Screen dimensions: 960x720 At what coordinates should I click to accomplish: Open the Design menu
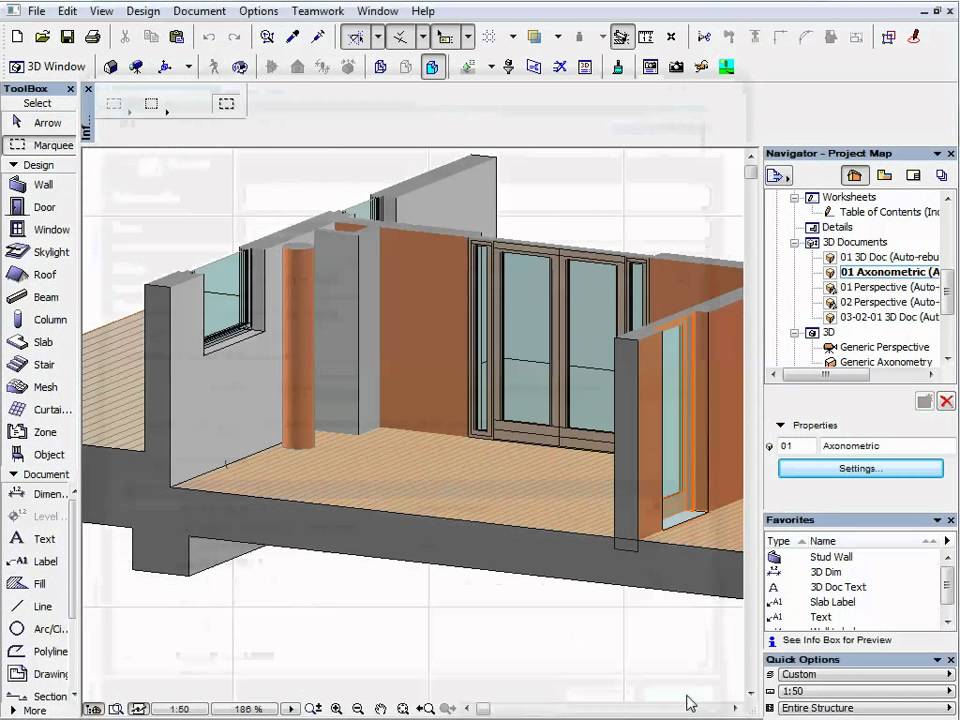tap(143, 11)
